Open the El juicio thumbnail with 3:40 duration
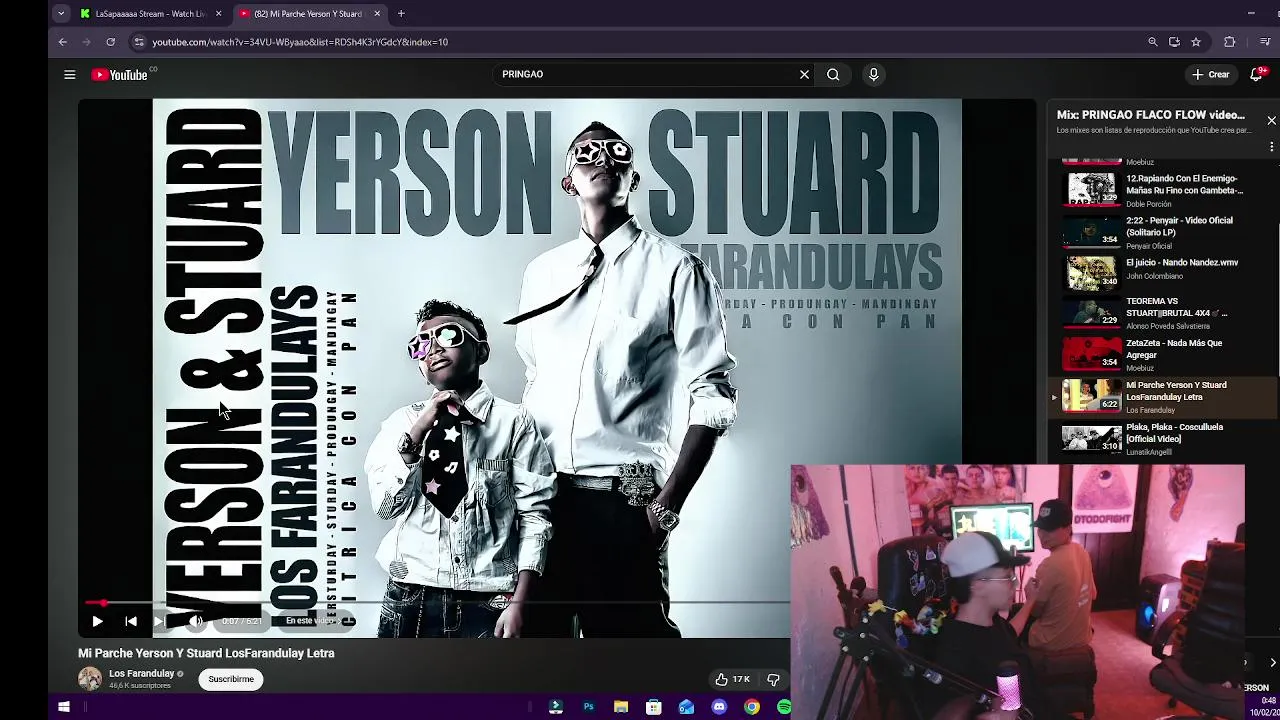1280x720 pixels. point(1091,272)
